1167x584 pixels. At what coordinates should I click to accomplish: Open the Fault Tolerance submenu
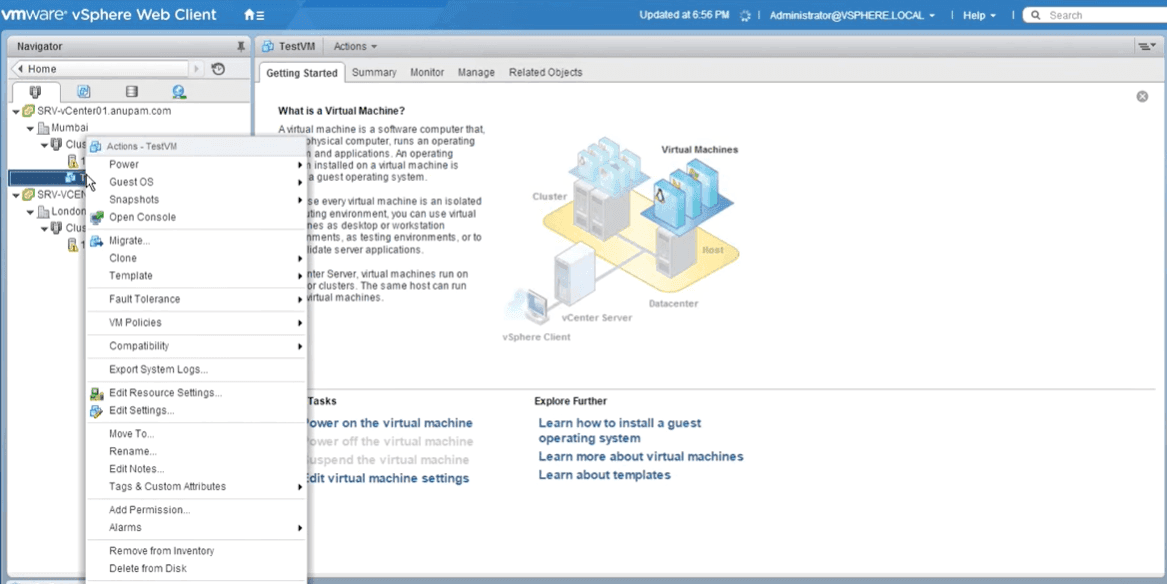pos(196,299)
